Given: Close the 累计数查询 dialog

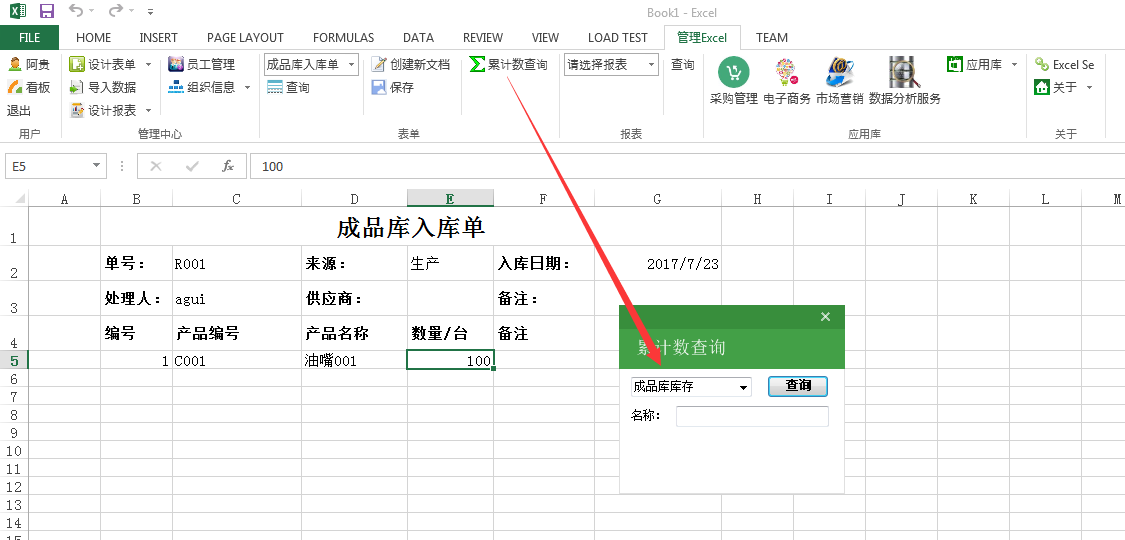Looking at the screenshot, I should [825, 316].
